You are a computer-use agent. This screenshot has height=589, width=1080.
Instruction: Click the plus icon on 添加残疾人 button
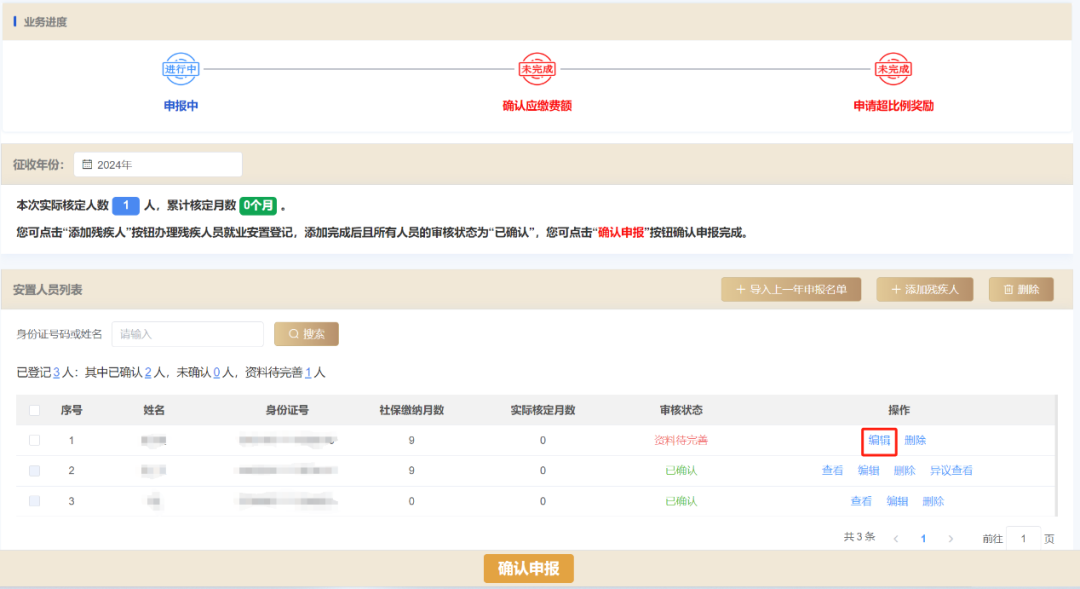(x=896, y=288)
